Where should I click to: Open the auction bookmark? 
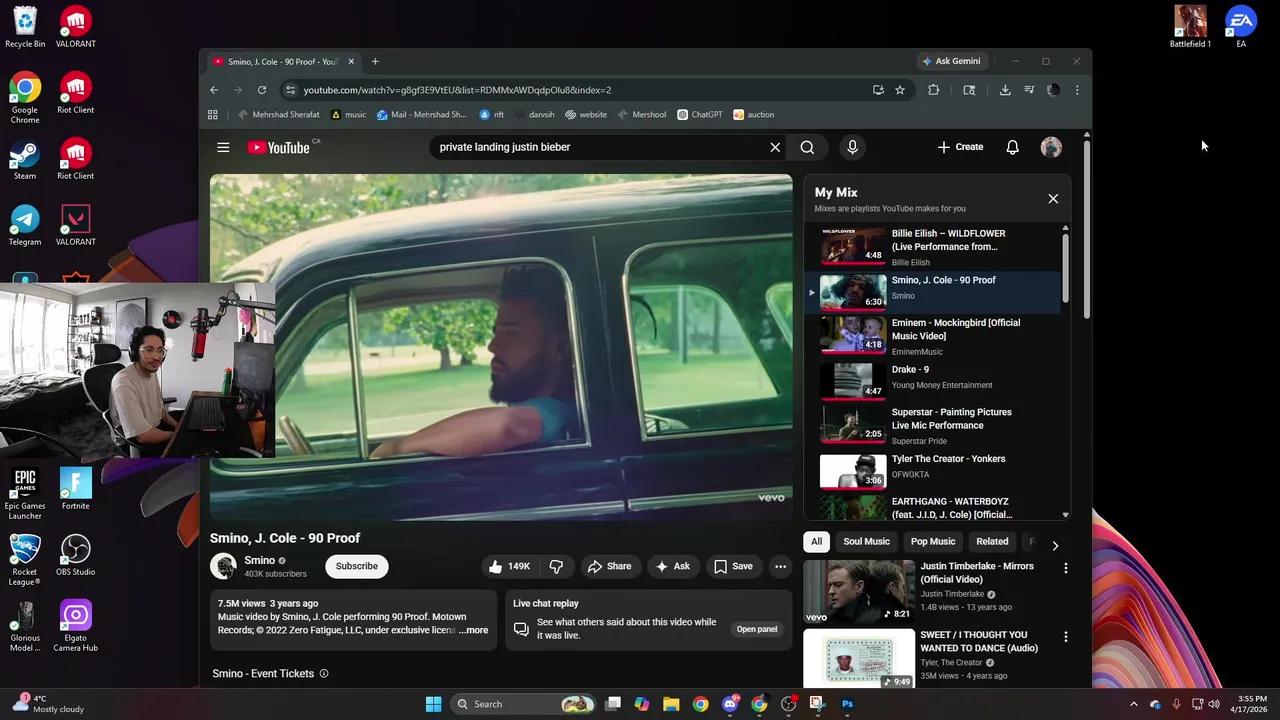coord(754,115)
